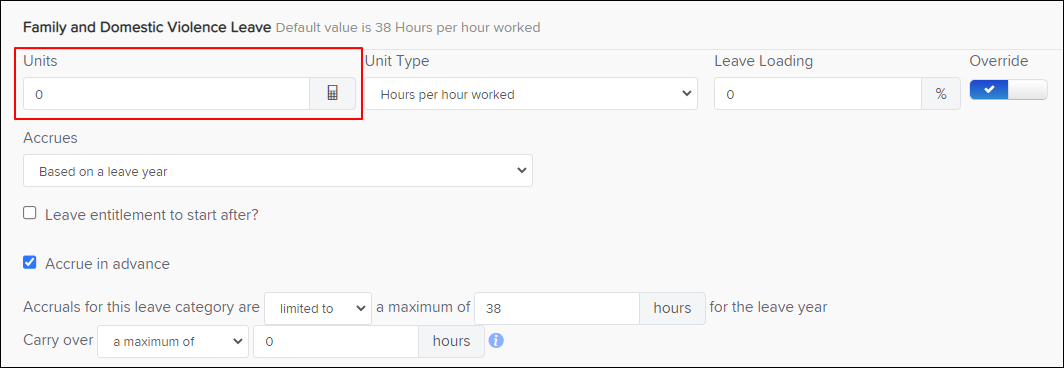Open the Carry over 'a maximum of' dropdown

click(173, 342)
